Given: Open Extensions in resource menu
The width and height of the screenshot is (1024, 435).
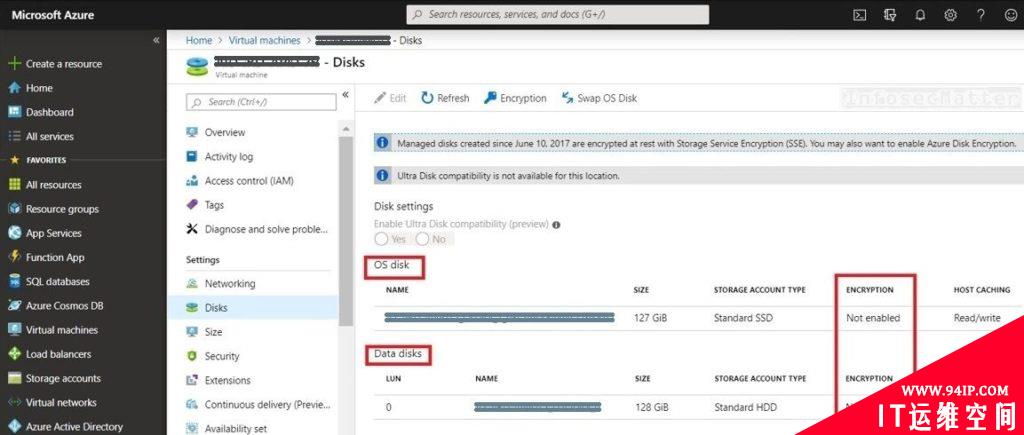Looking at the screenshot, I should click(227, 380).
